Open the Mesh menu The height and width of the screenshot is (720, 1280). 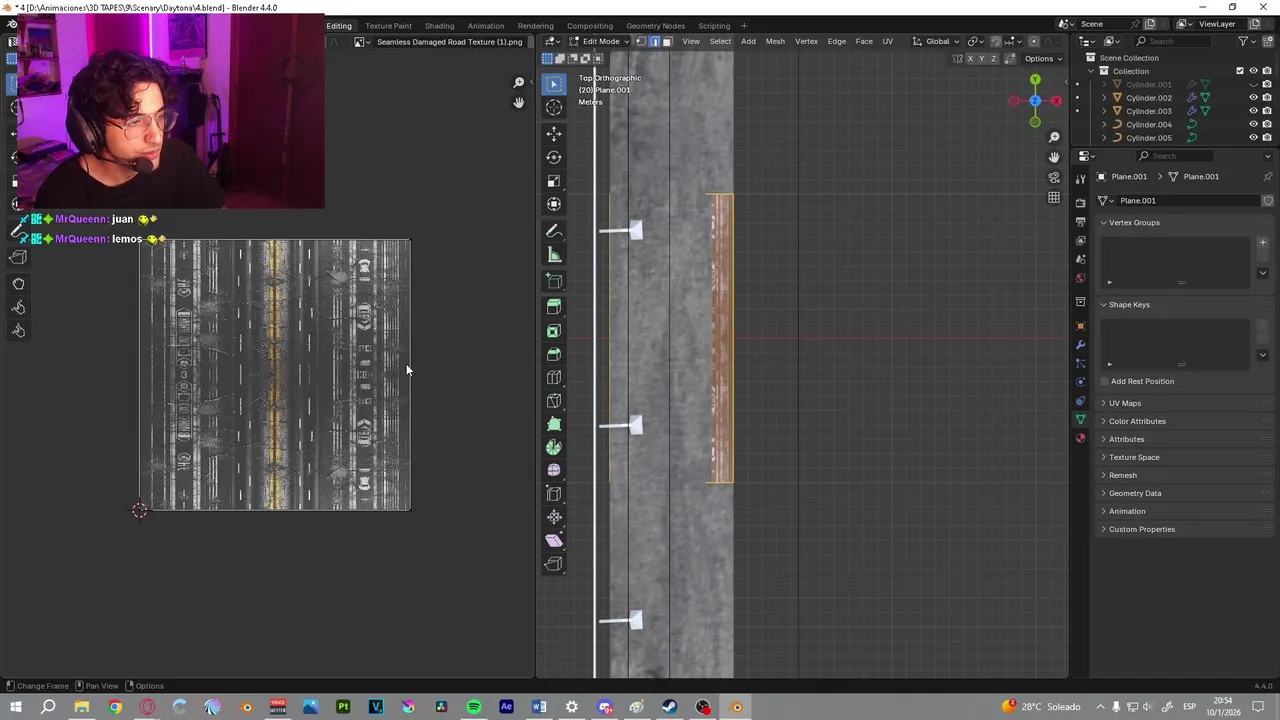tap(775, 41)
